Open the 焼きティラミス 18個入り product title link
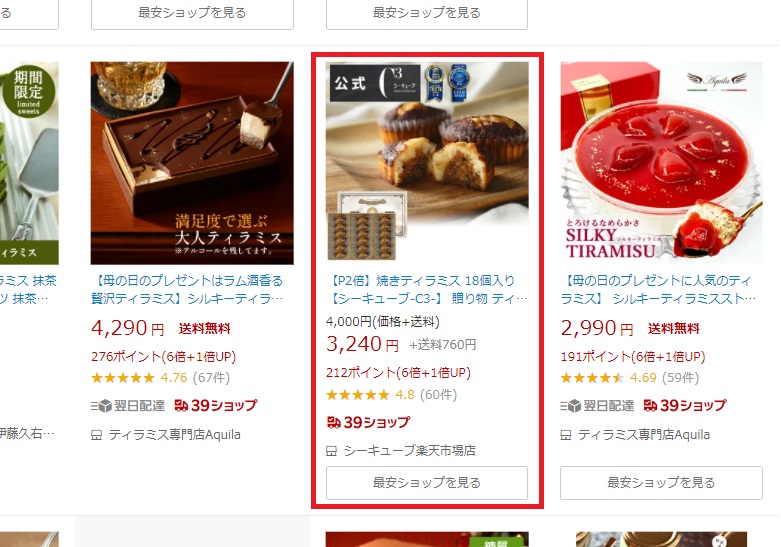Screen dimensions: 781x547 [427, 289]
